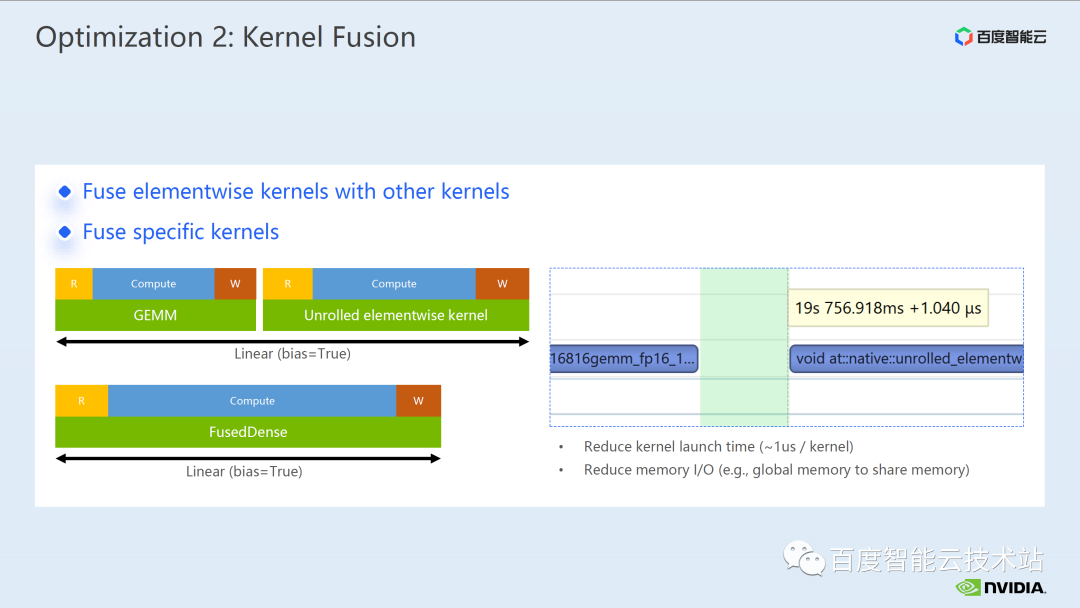Select the orange W block above GEMM

pyautogui.click(x=235, y=284)
